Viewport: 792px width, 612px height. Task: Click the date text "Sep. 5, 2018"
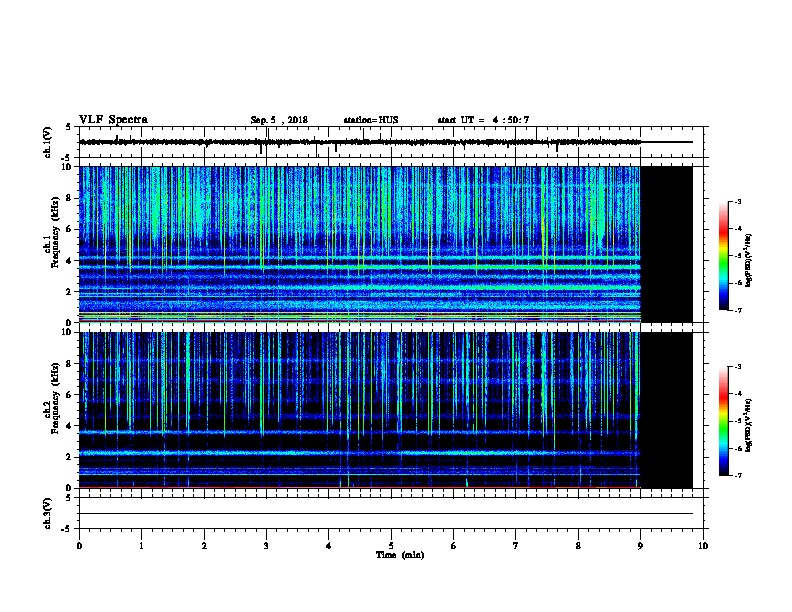[x=279, y=120]
